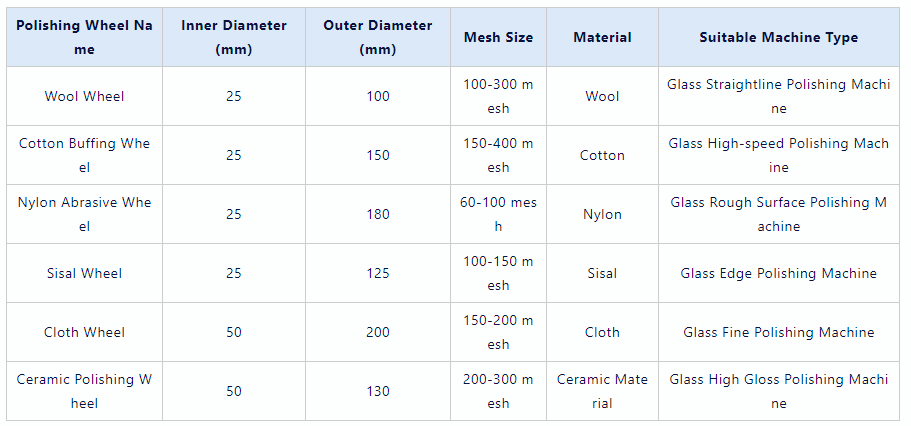
Task: Select the Glass High Gloss Polishing Machine cell
Action: (x=778, y=392)
